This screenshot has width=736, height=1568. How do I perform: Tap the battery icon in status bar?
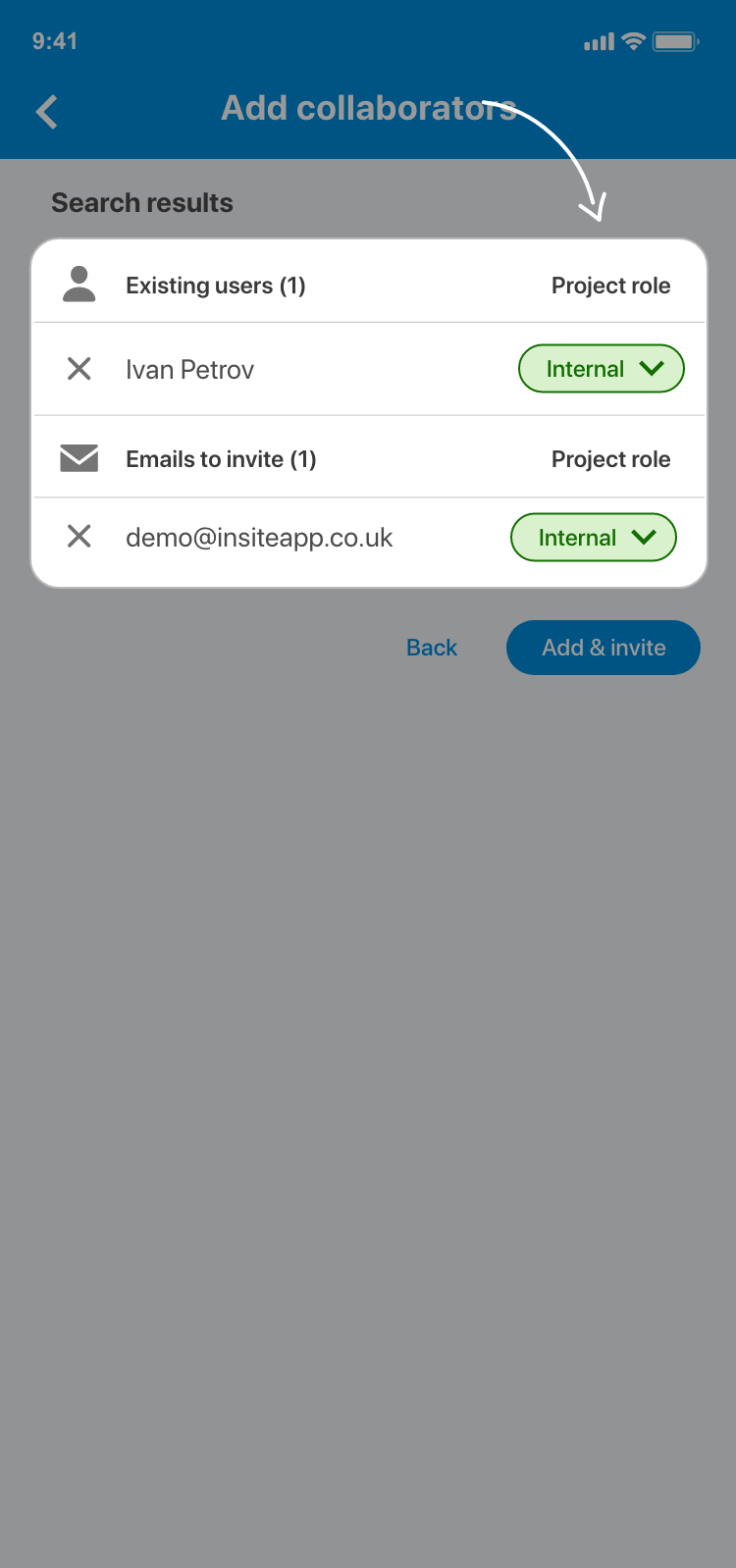point(676,41)
